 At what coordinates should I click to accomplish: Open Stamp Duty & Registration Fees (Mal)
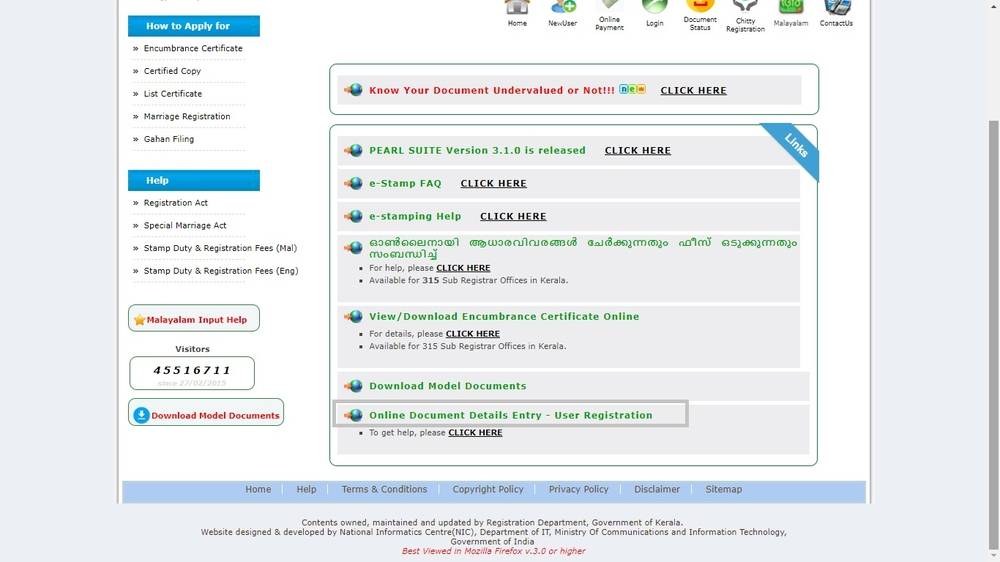point(220,248)
